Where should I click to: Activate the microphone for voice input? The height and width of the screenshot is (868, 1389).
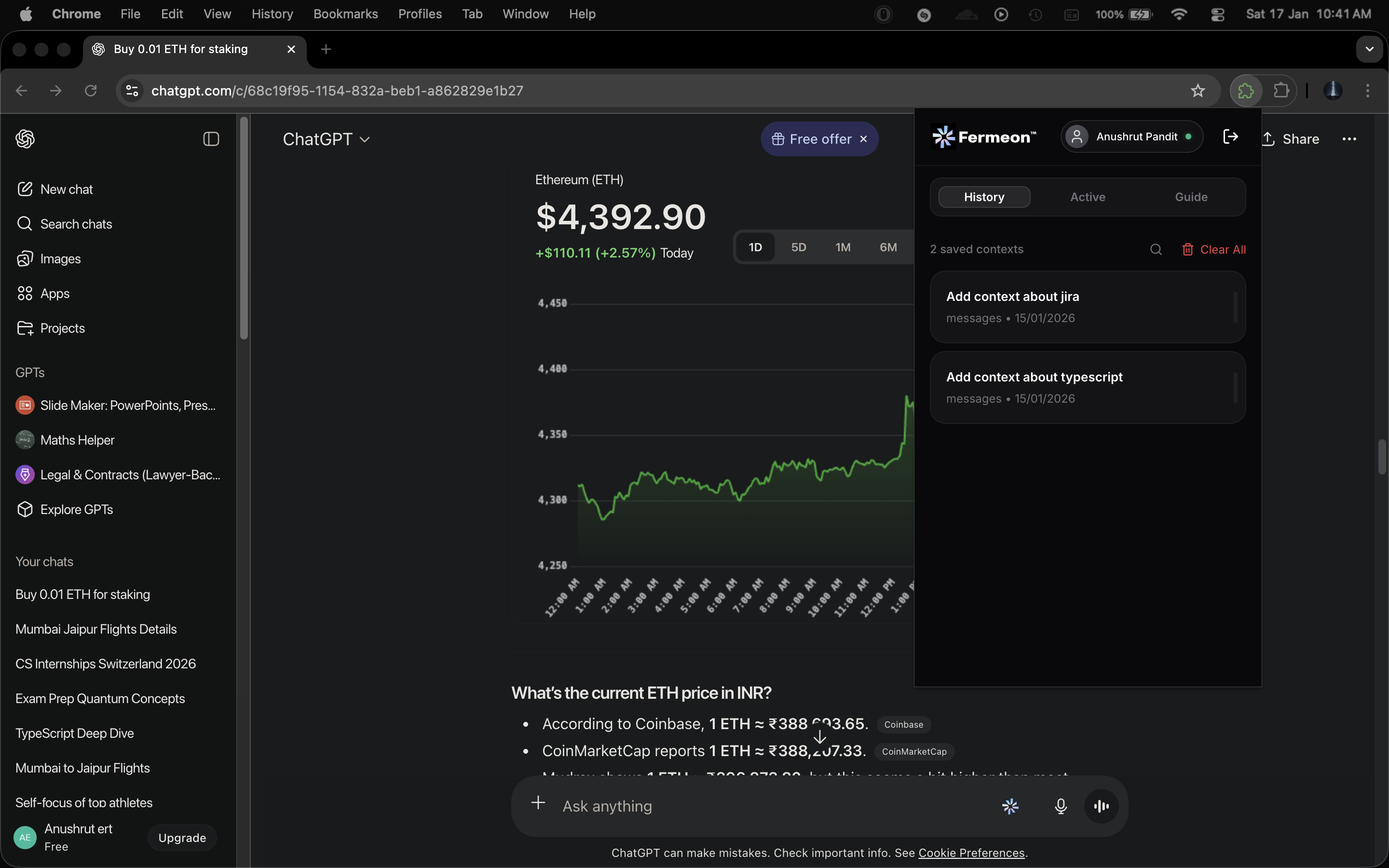pos(1060,806)
